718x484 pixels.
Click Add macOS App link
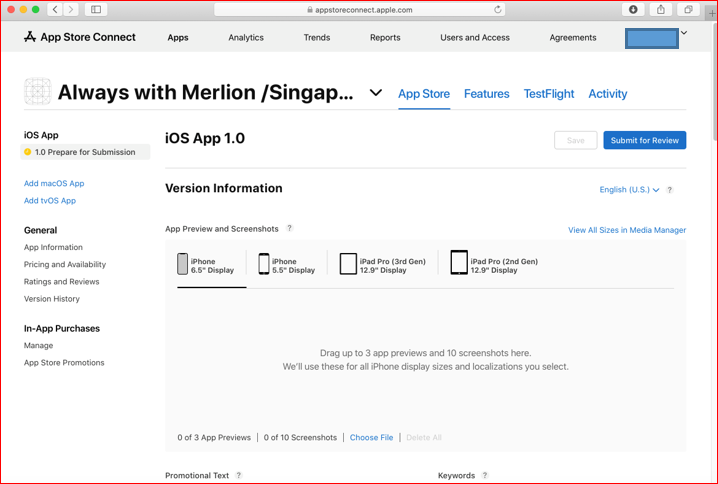[54, 183]
